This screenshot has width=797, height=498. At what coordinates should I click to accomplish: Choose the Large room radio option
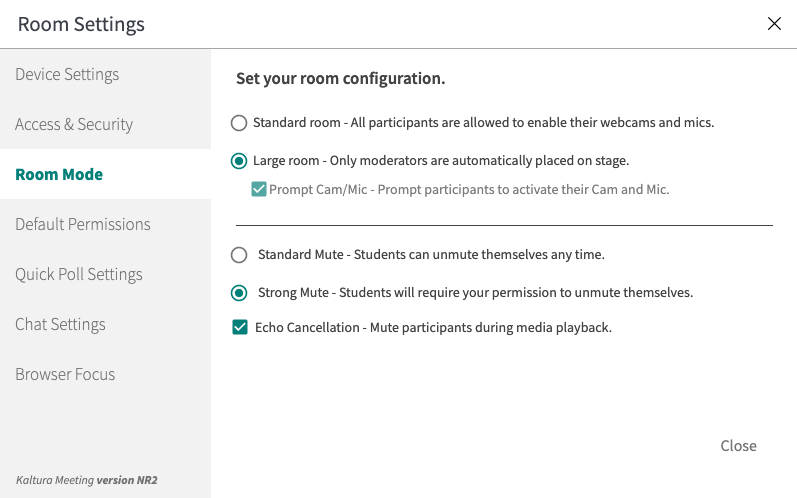(x=239, y=160)
